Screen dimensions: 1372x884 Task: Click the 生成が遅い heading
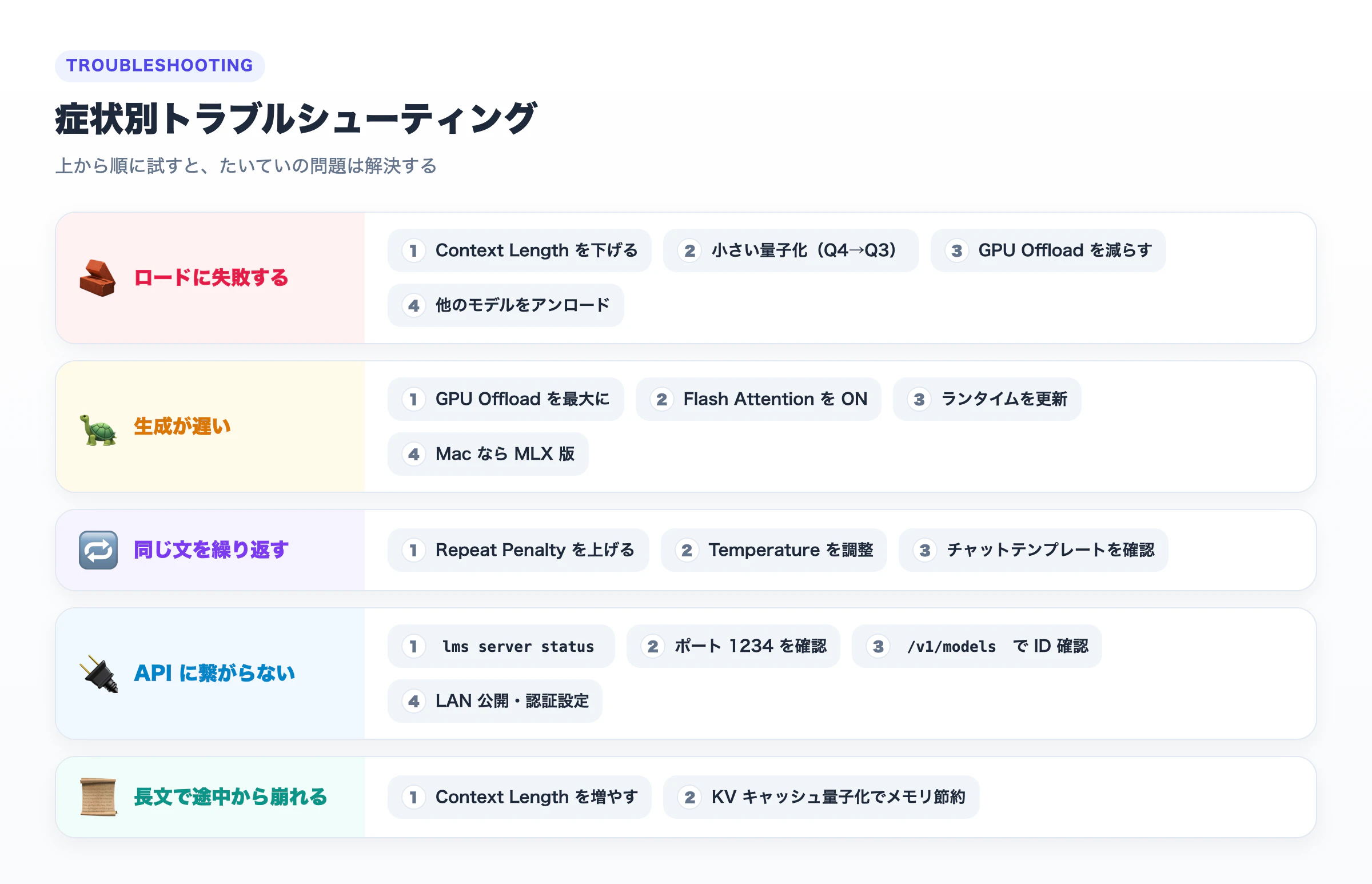[x=182, y=427]
